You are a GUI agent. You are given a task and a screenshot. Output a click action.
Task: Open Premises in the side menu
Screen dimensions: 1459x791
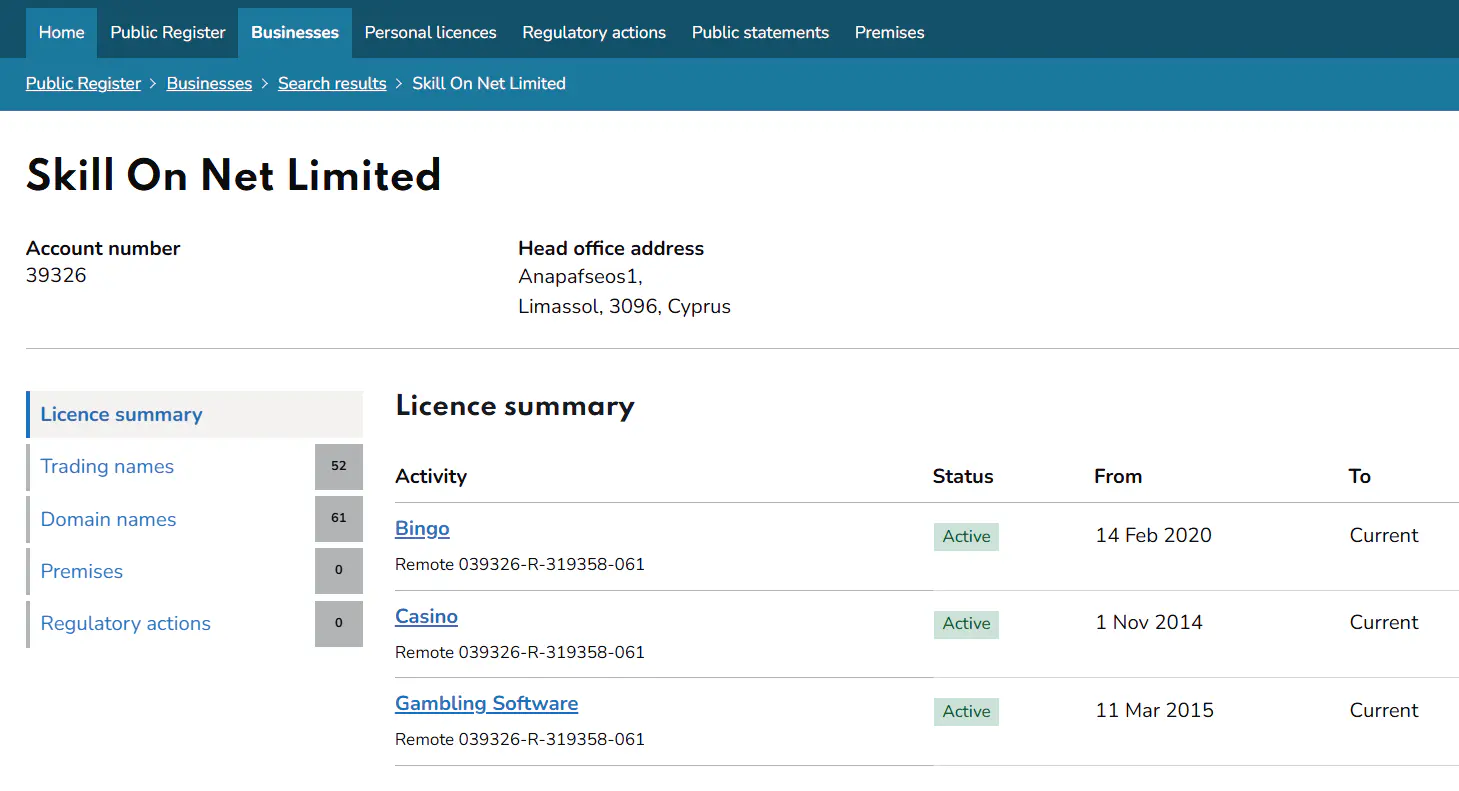pos(82,571)
